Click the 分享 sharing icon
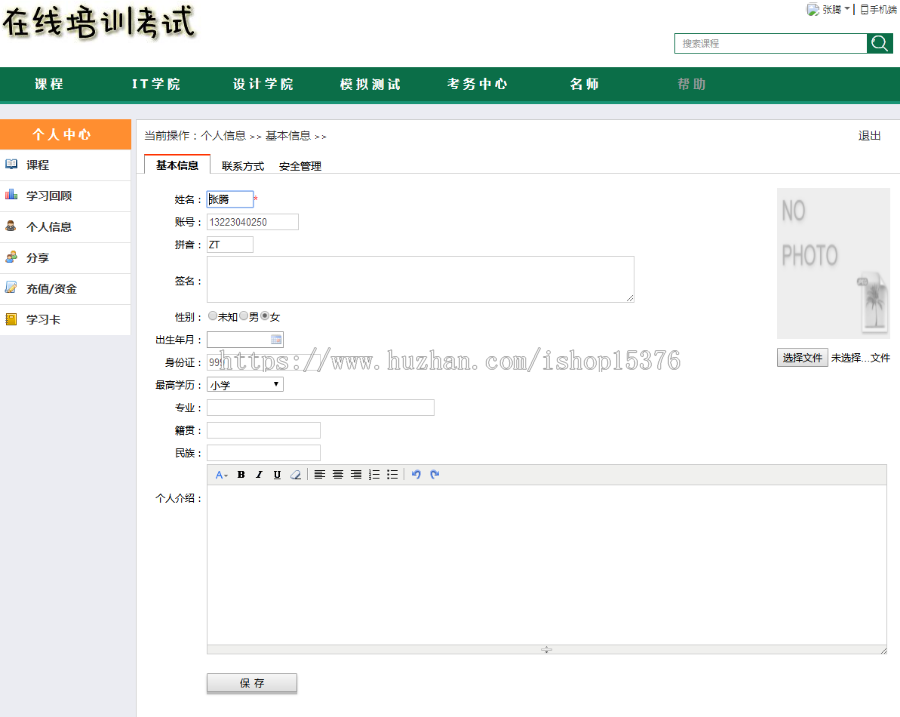This screenshot has width=900, height=717. 11,258
